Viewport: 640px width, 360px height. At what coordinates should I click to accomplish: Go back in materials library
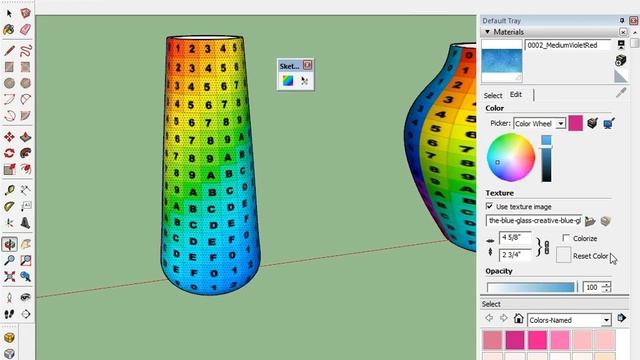489,318
